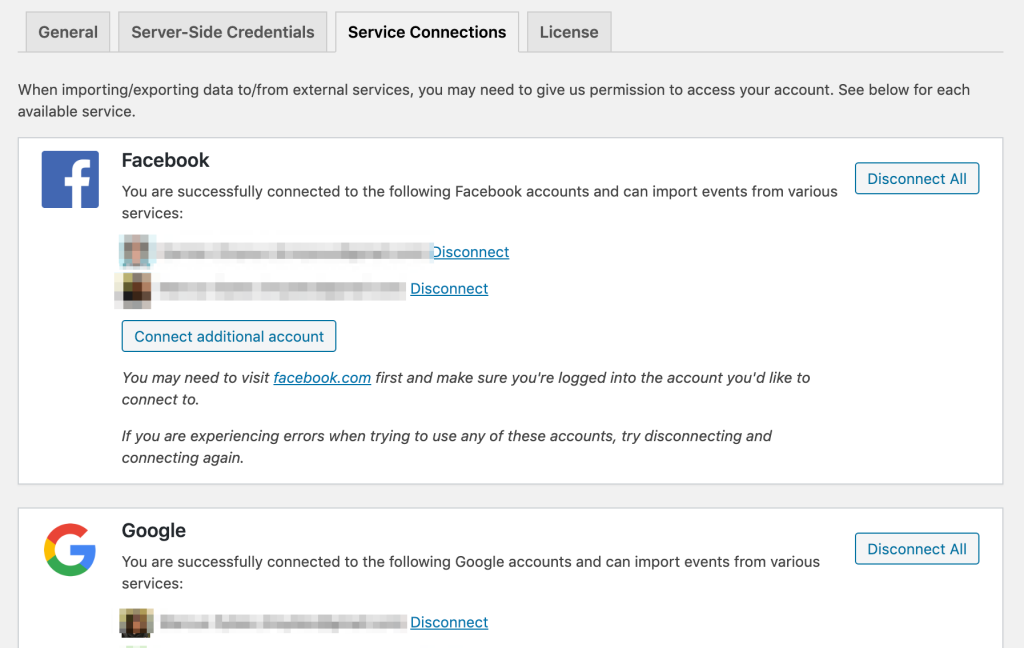Open the facebook.com link
The height and width of the screenshot is (648, 1024).
point(322,378)
